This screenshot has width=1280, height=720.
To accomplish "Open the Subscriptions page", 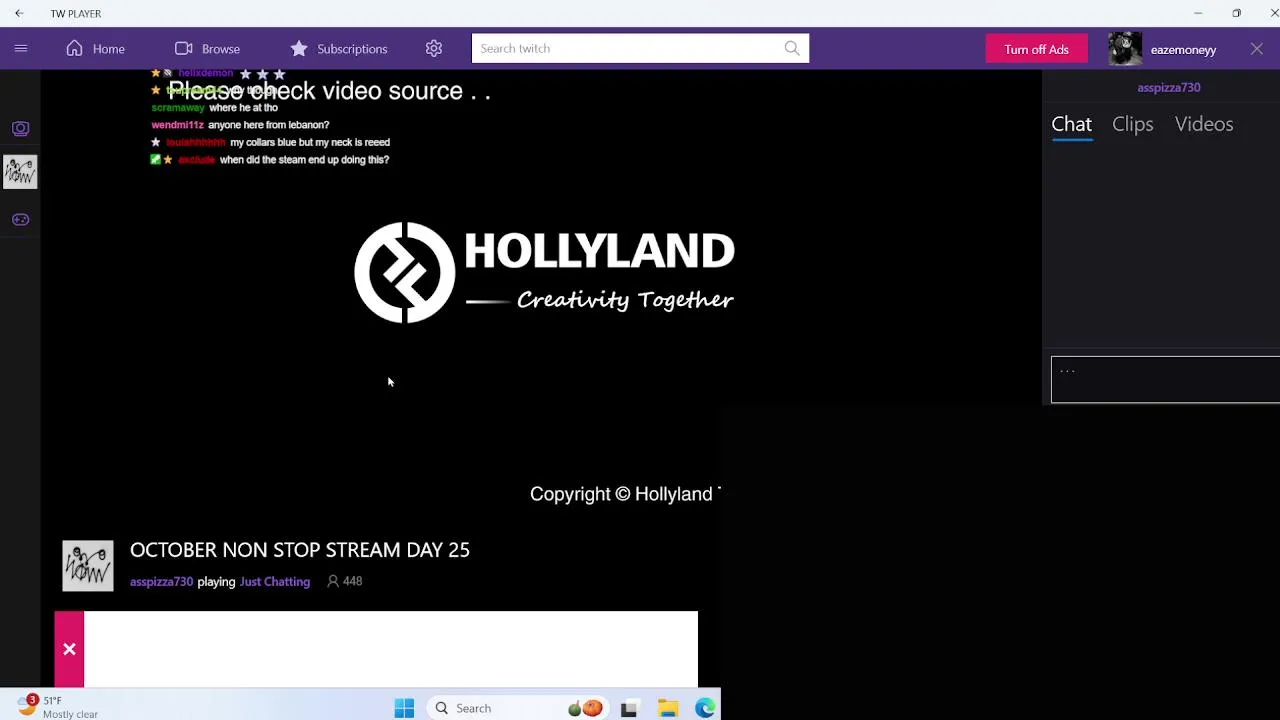I will click(338, 48).
